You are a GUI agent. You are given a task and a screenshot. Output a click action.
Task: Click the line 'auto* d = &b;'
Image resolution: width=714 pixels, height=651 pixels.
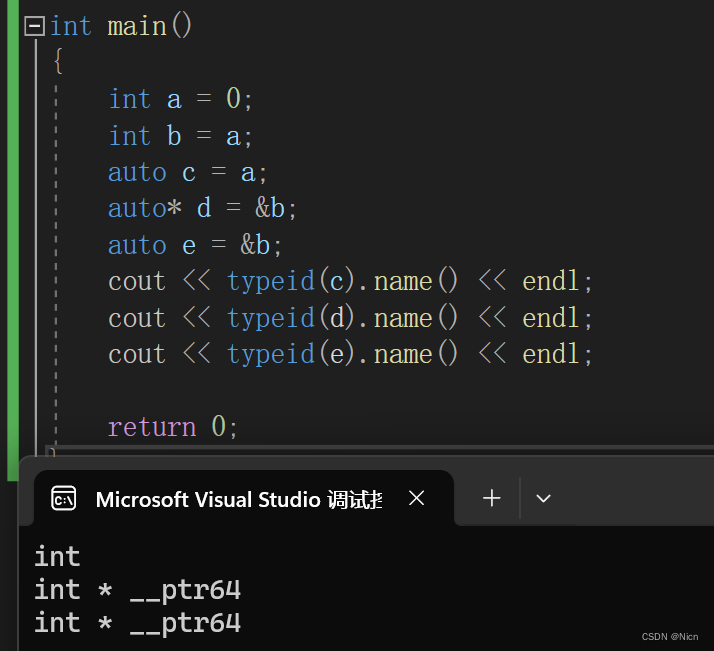coord(202,209)
